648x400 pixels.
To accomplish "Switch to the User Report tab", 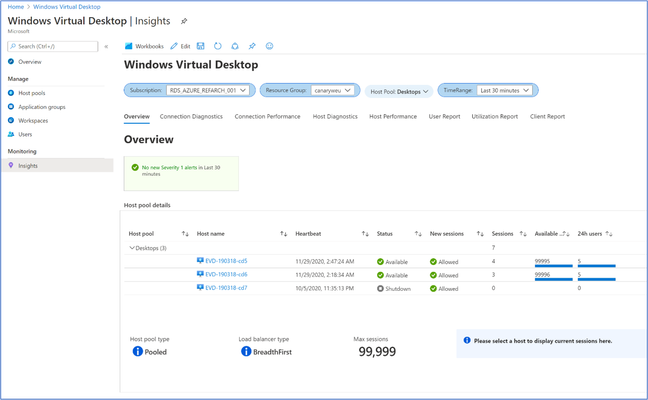I will [444, 117].
